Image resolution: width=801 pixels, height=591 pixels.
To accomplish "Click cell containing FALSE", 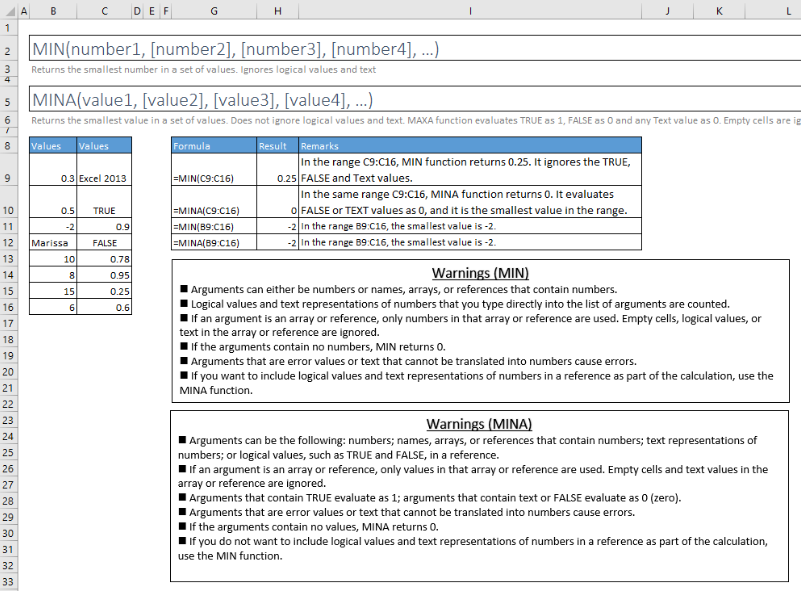I will pyautogui.click(x=104, y=243).
